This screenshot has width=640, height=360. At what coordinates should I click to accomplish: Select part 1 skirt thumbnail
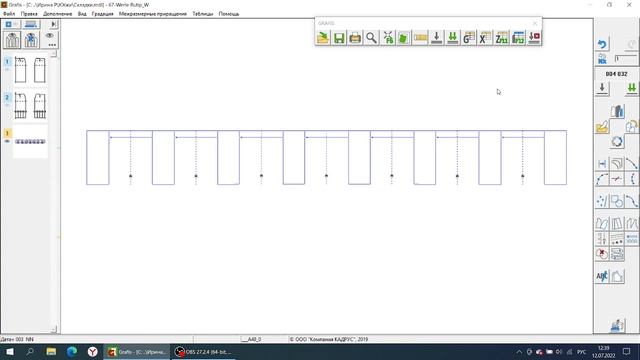coord(30,70)
